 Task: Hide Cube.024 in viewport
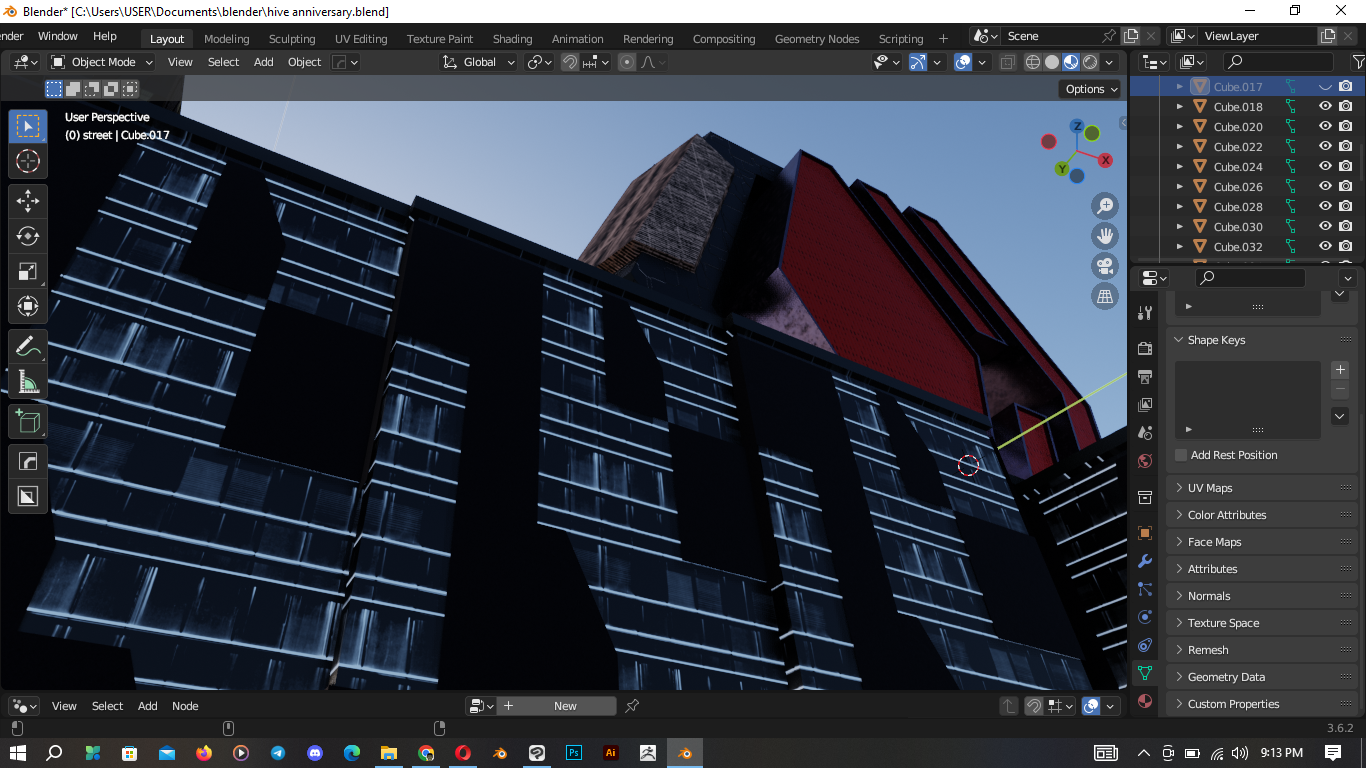point(1325,167)
